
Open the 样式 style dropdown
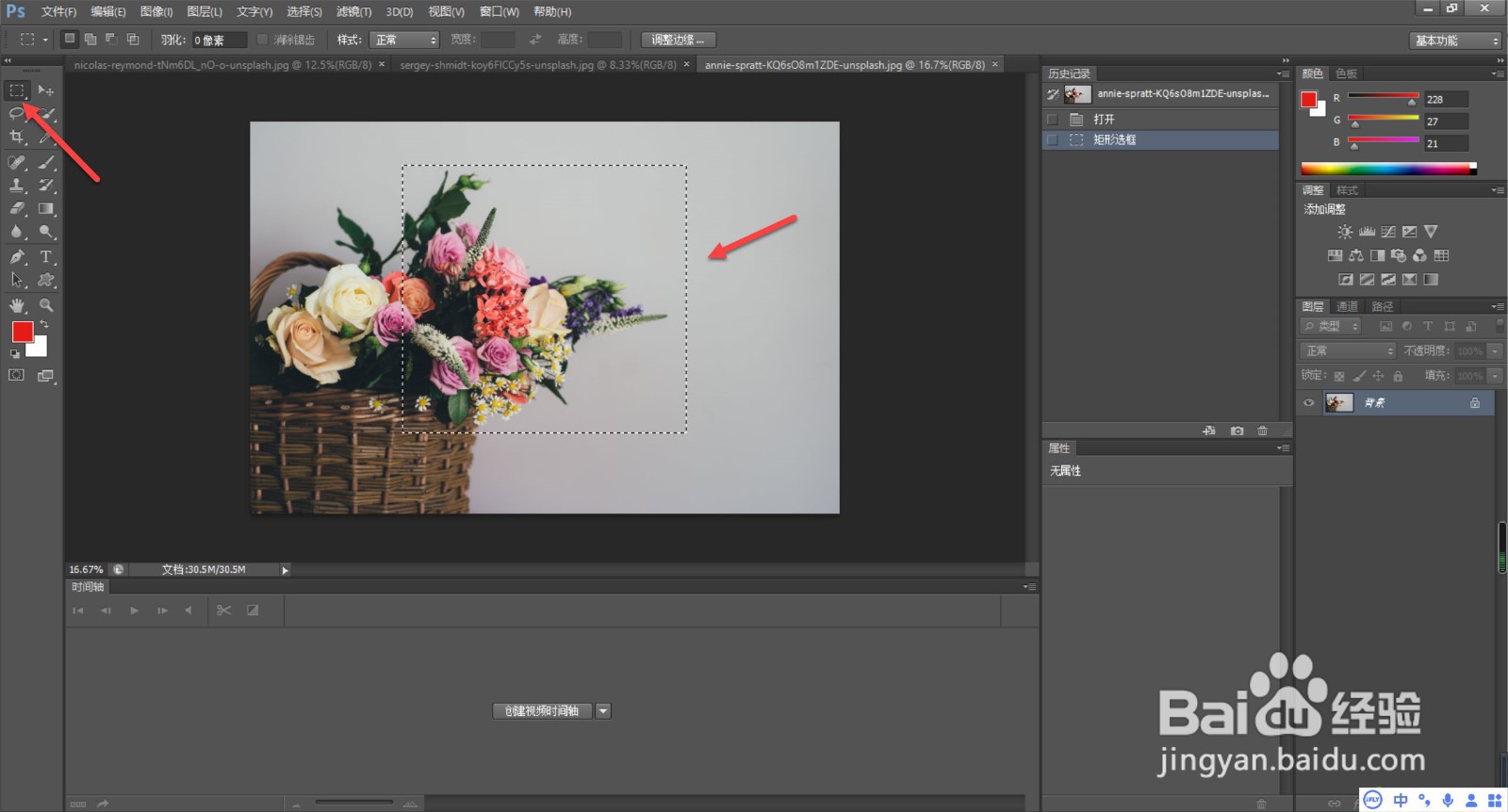pyautogui.click(x=404, y=40)
